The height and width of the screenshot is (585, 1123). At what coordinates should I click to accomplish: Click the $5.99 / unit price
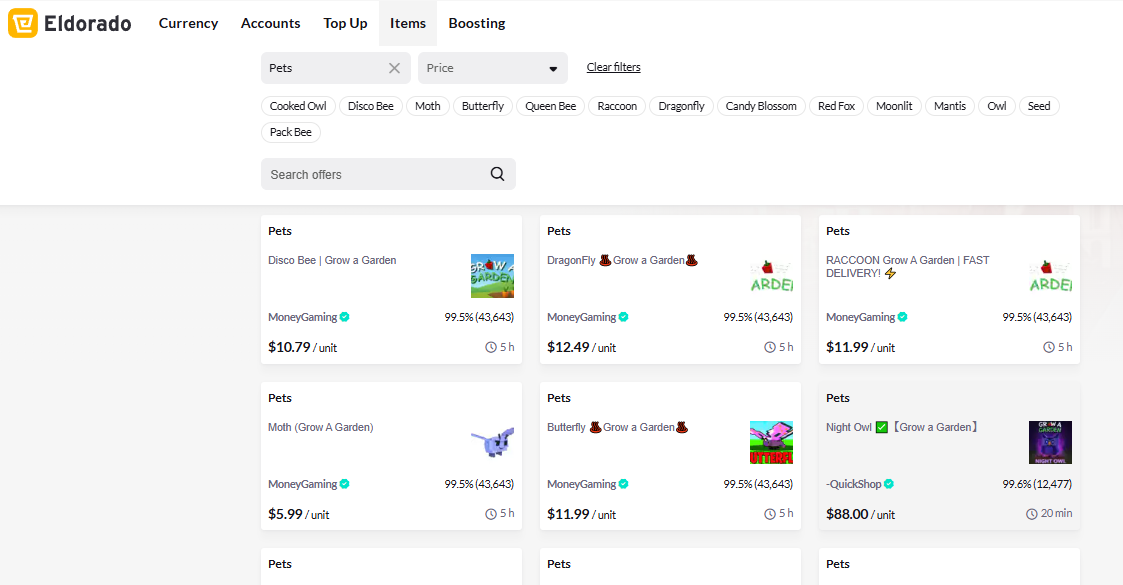click(x=299, y=514)
